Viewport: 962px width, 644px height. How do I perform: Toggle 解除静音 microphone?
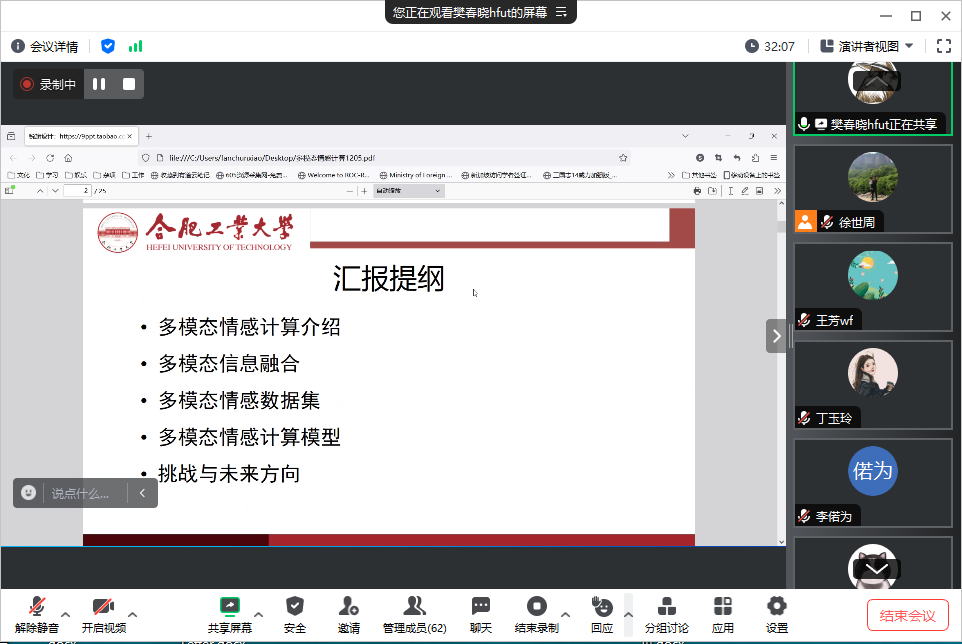click(37, 606)
